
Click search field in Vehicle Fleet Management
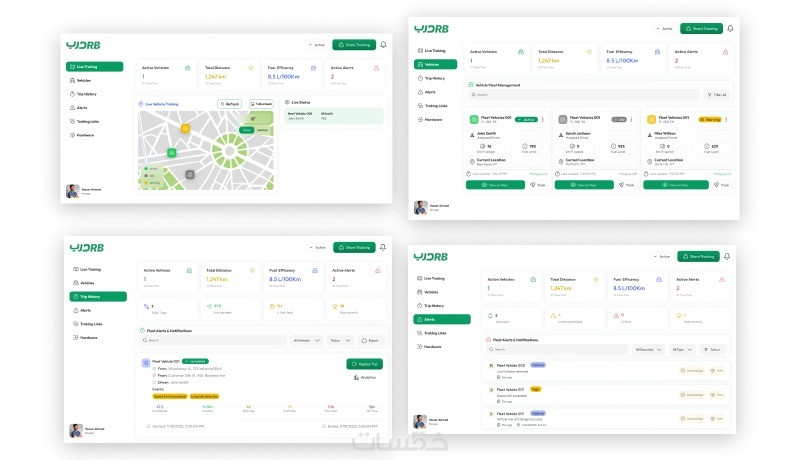click(x=584, y=95)
